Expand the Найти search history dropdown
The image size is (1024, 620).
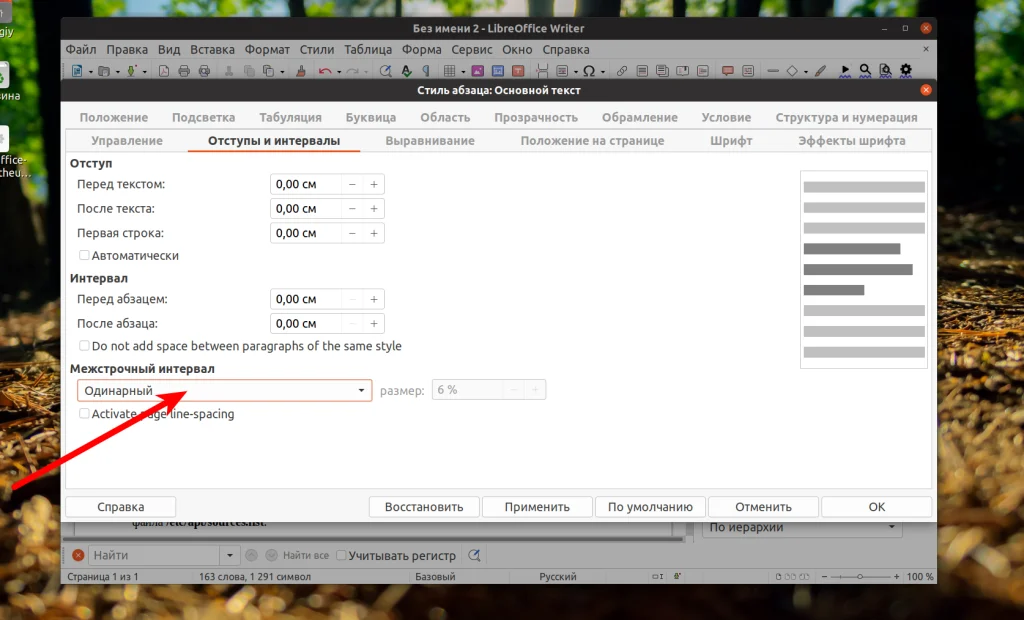coord(229,555)
